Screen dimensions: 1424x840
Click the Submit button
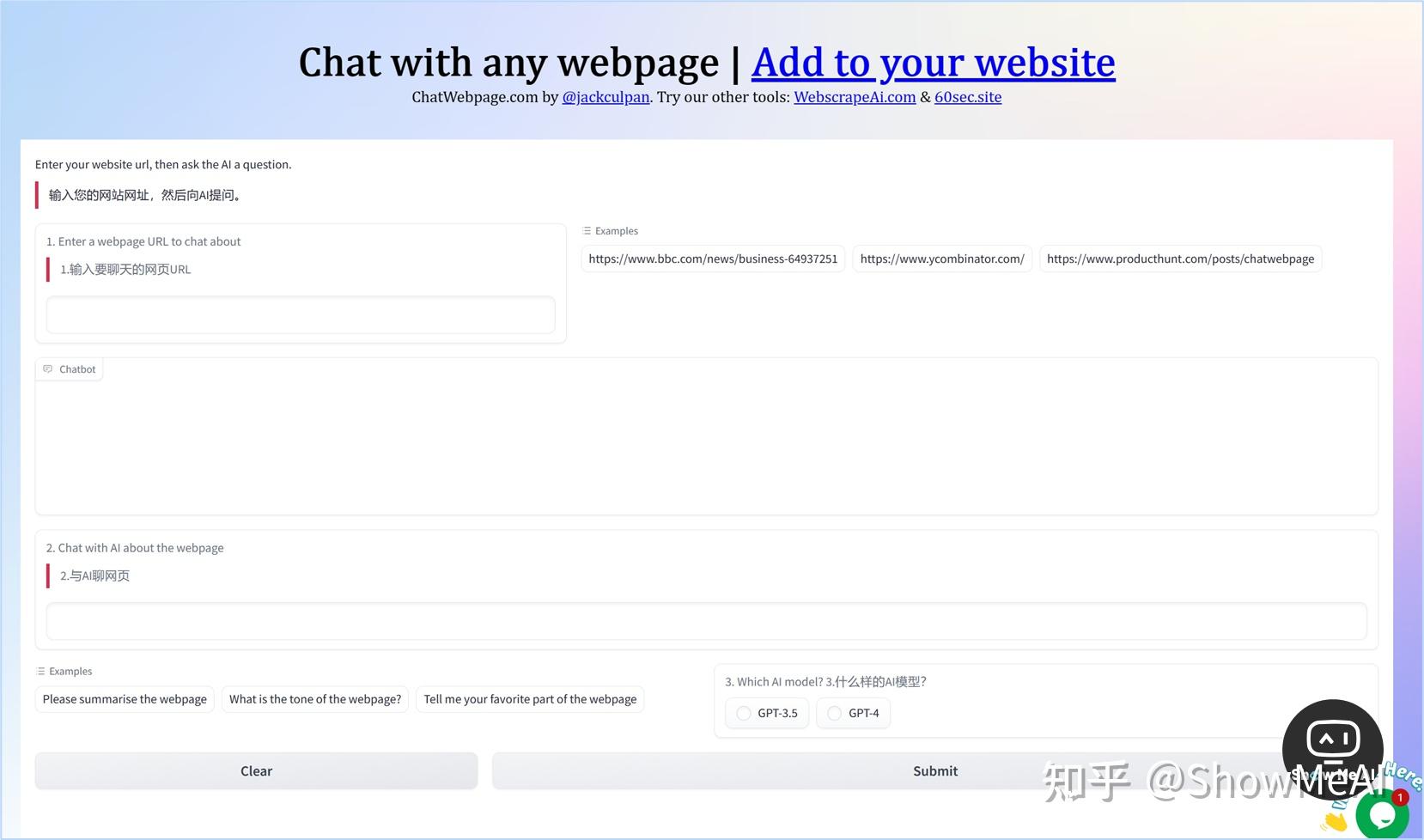click(935, 770)
